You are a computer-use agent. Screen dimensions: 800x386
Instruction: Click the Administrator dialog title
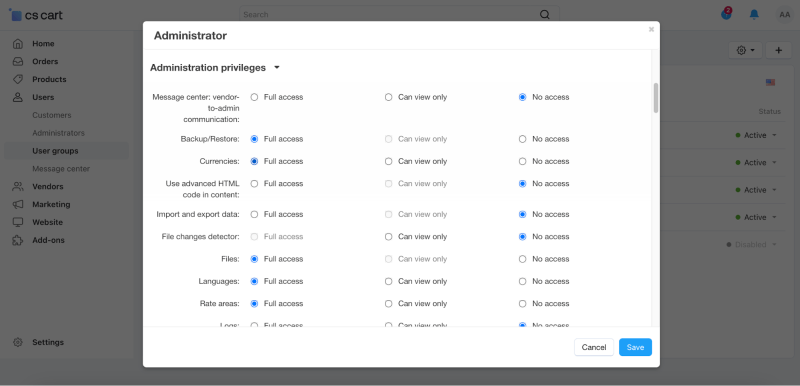(x=190, y=36)
